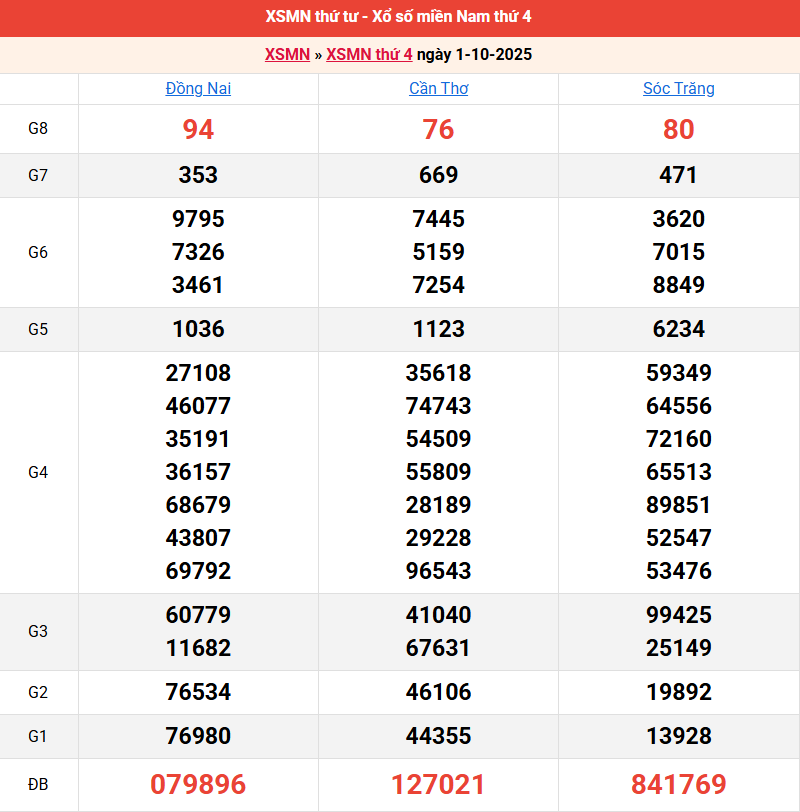The width and height of the screenshot is (800, 812).
Task: Click the G5 number 6234
Action: tap(678, 329)
